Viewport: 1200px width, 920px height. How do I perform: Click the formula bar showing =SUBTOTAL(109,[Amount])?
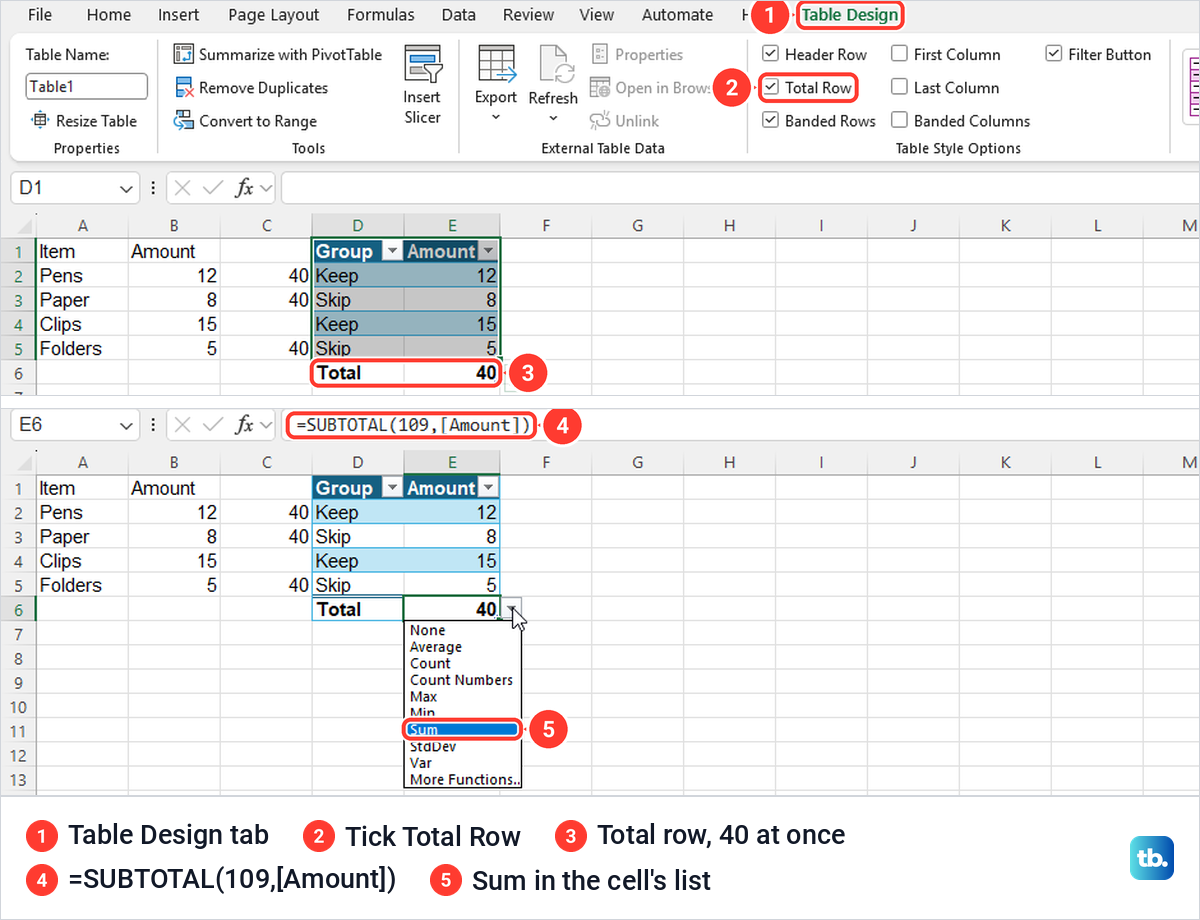(740, 425)
